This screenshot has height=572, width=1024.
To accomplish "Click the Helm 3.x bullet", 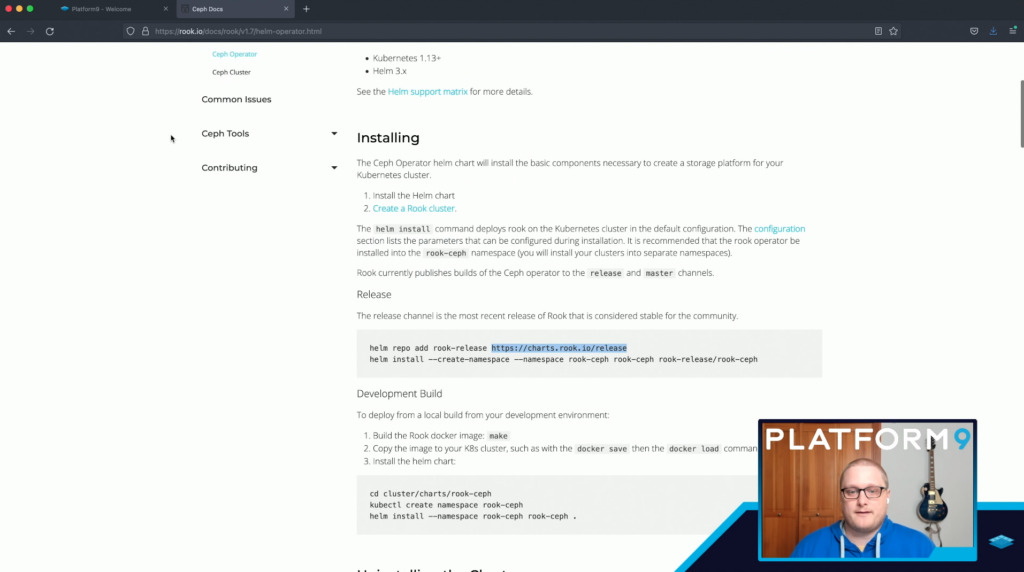I will pyautogui.click(x=390, y=71).
